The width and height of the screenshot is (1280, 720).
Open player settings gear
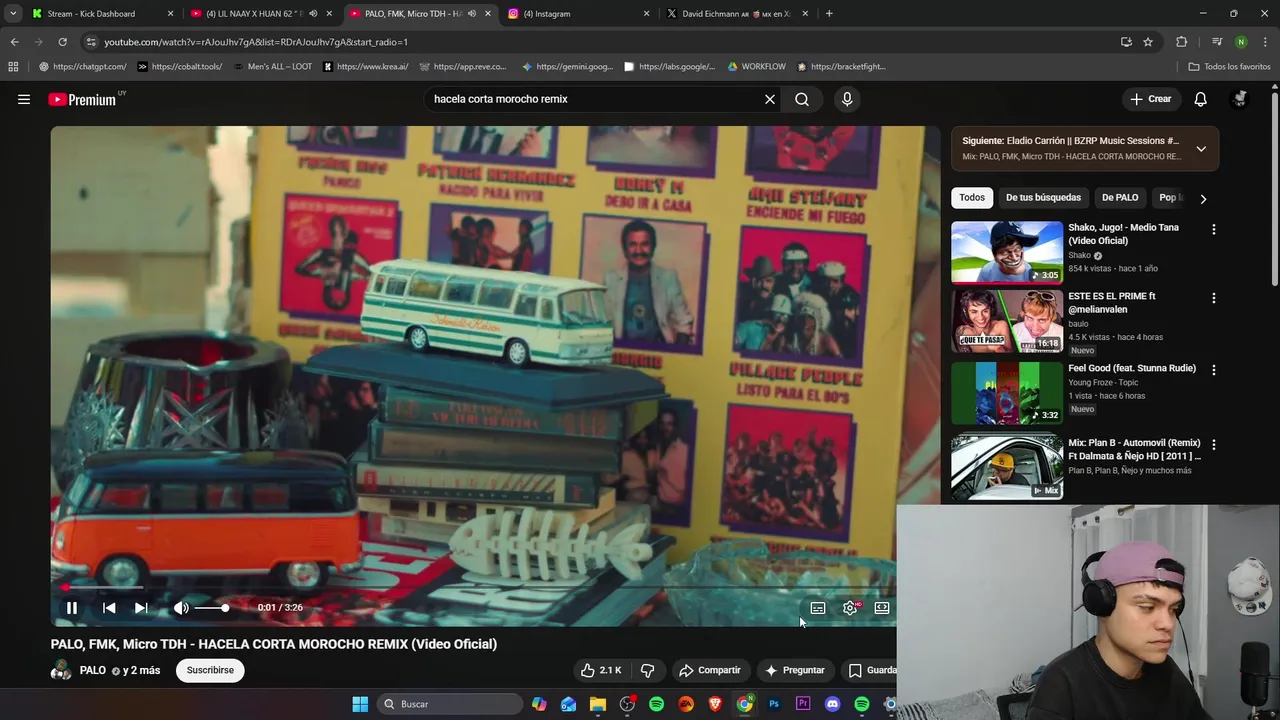pyautogui.click(x=850, y=608)
